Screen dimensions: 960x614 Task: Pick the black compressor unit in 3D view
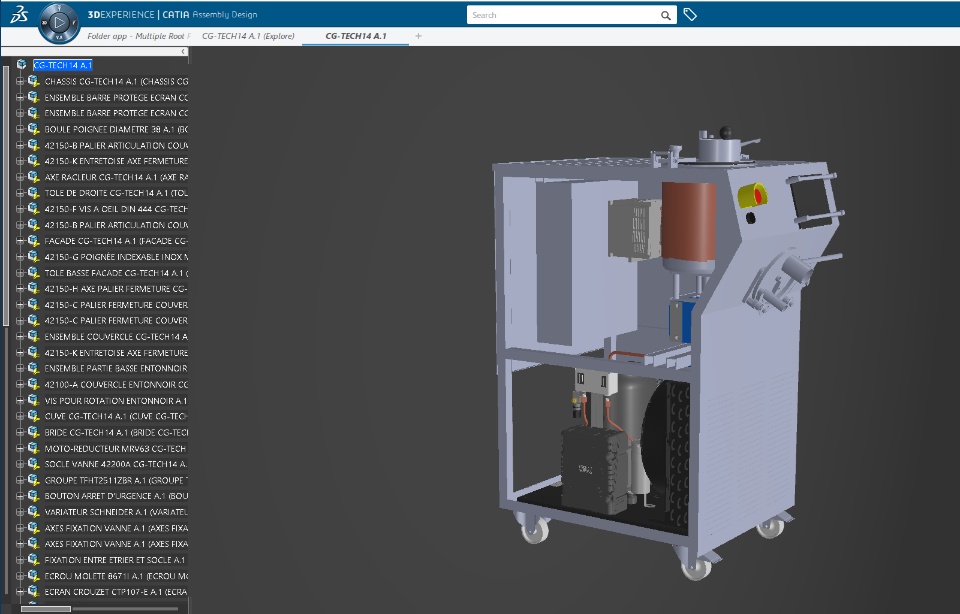(x=595, y=469)
